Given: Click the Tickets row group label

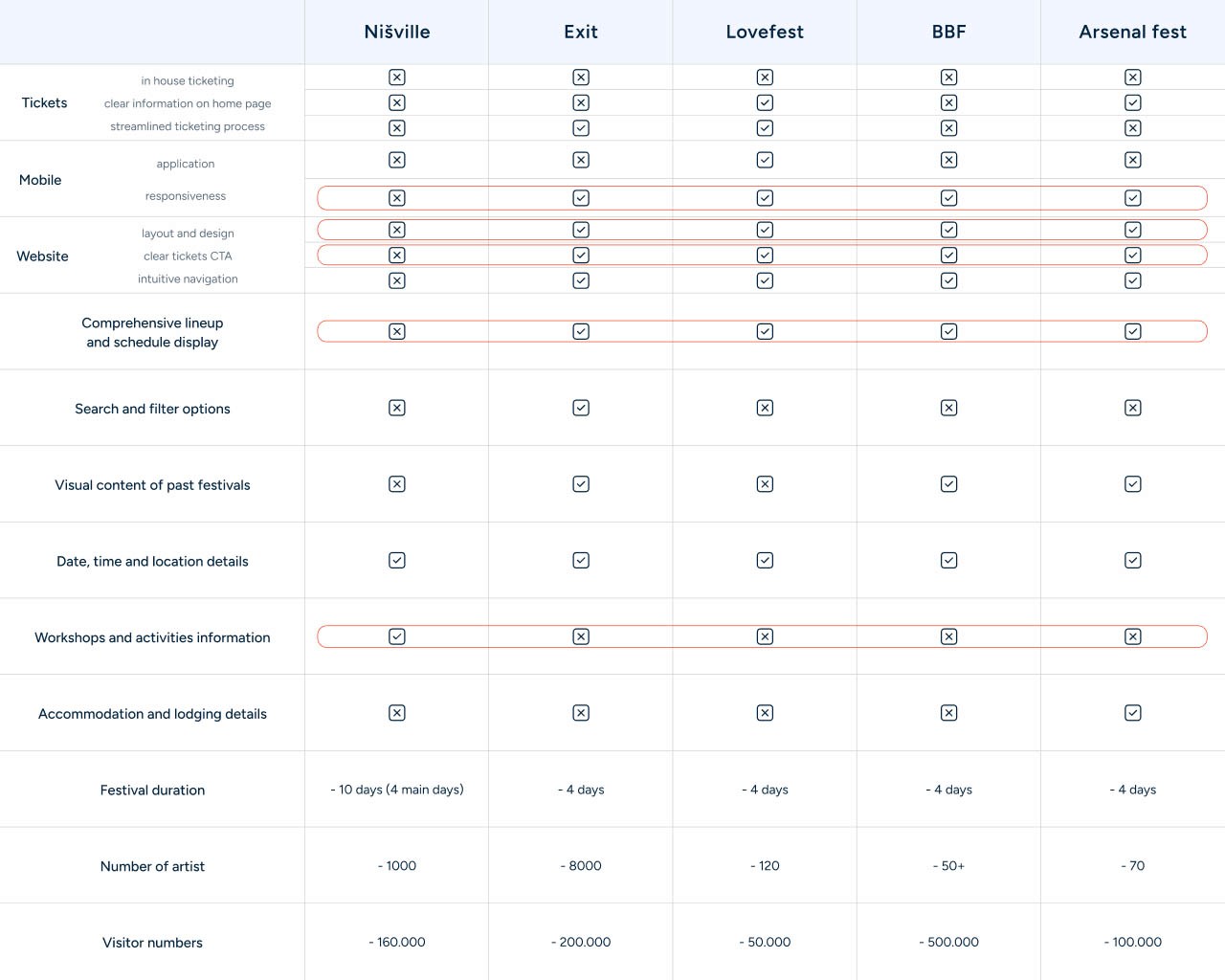Looking at the screenshot, I should click(x=44, y=103).
